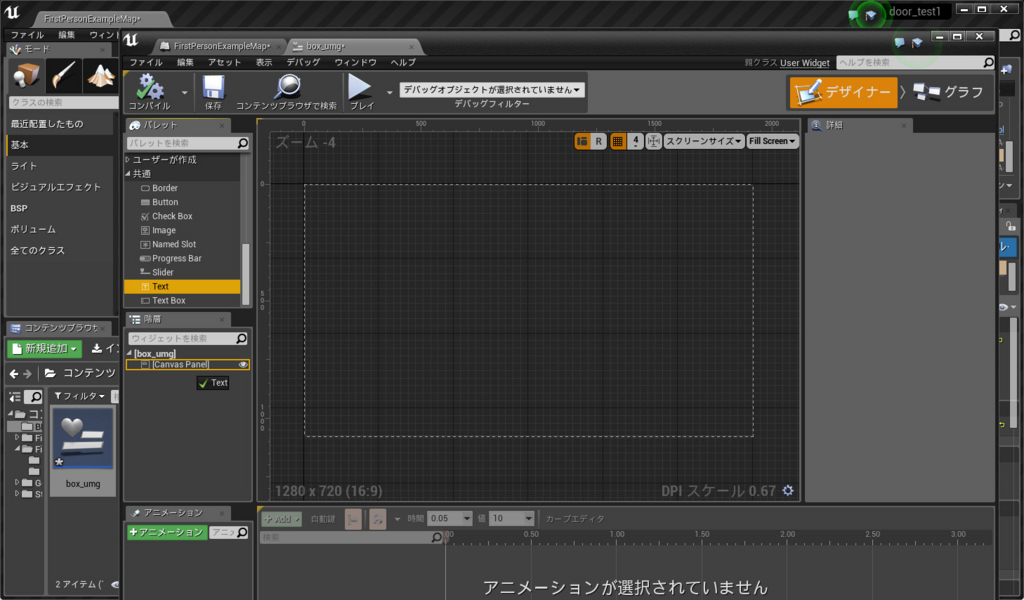Click the Content Browser folder search icon
1024x600 pixels.
click(x=35, y=396)
